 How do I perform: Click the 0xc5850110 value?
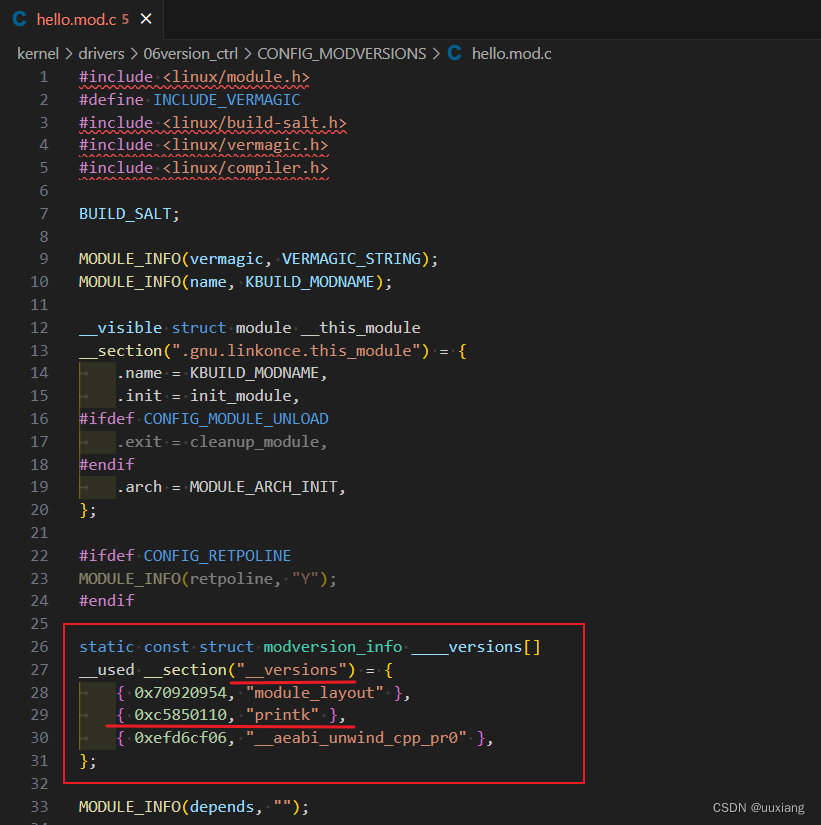181,715
